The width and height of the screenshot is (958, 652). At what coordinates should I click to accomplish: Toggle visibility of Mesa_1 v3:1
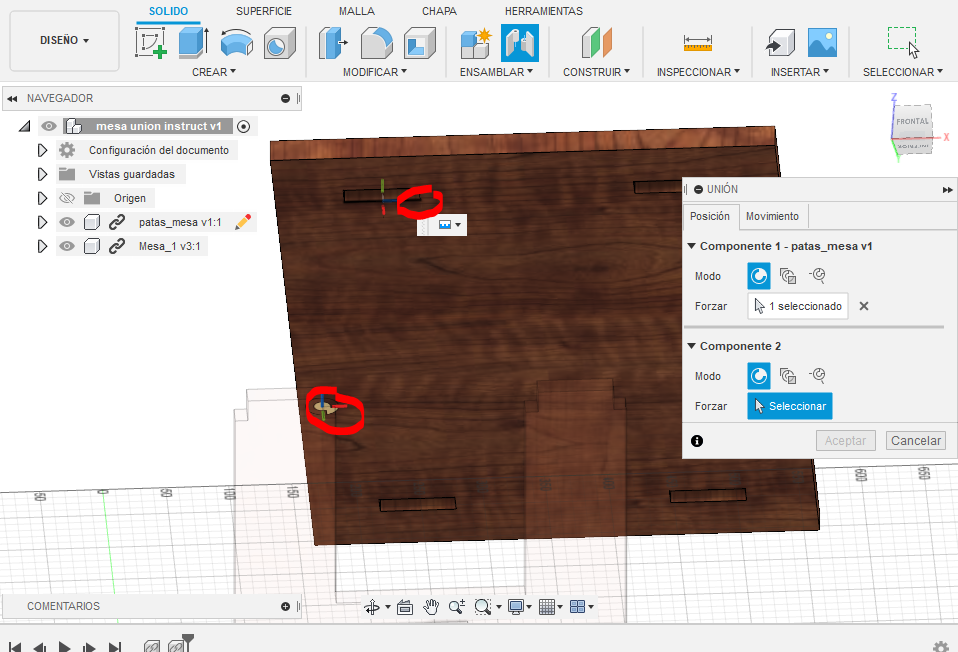pos(67,246)
